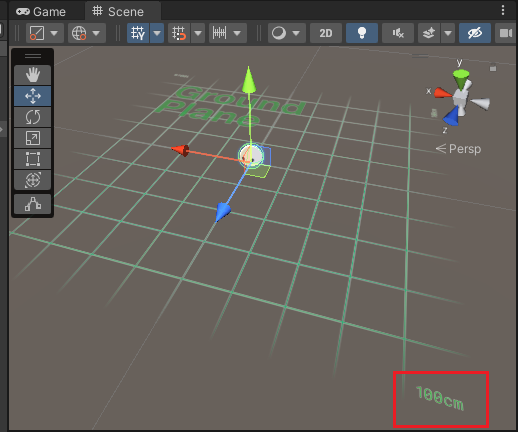Toggle 2D view mode
The width and height of the screenshot is (518, 432).
(326, 33)
